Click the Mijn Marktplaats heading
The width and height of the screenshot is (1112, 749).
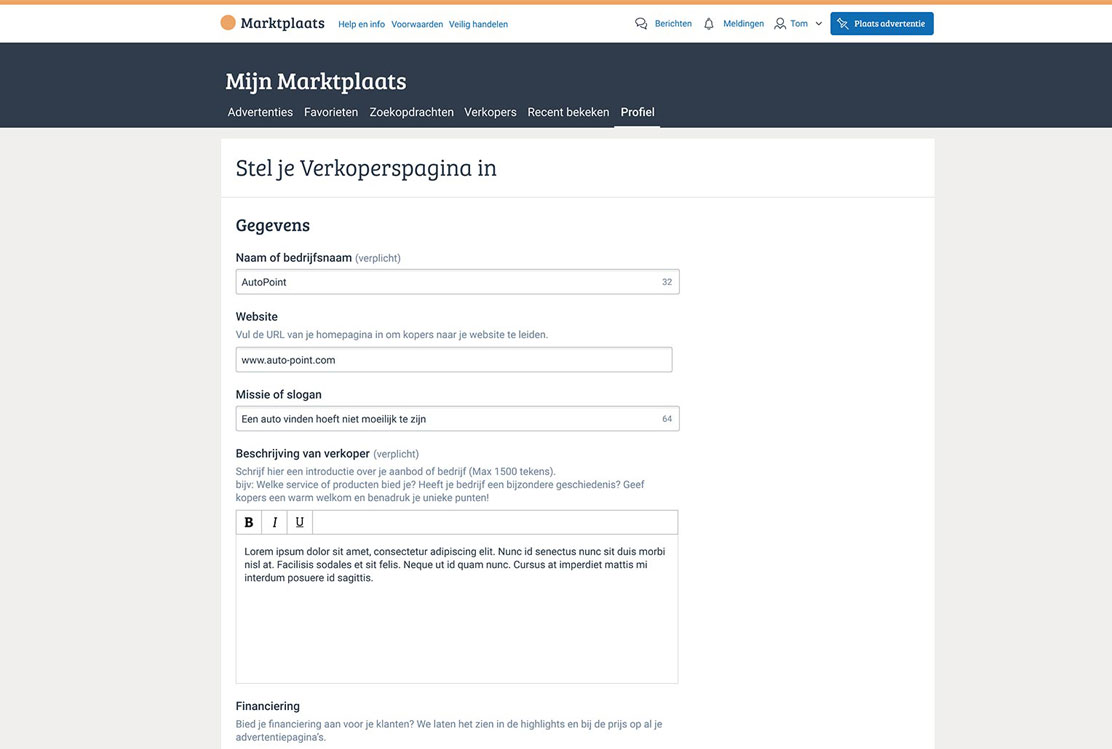tap(316, 81)
